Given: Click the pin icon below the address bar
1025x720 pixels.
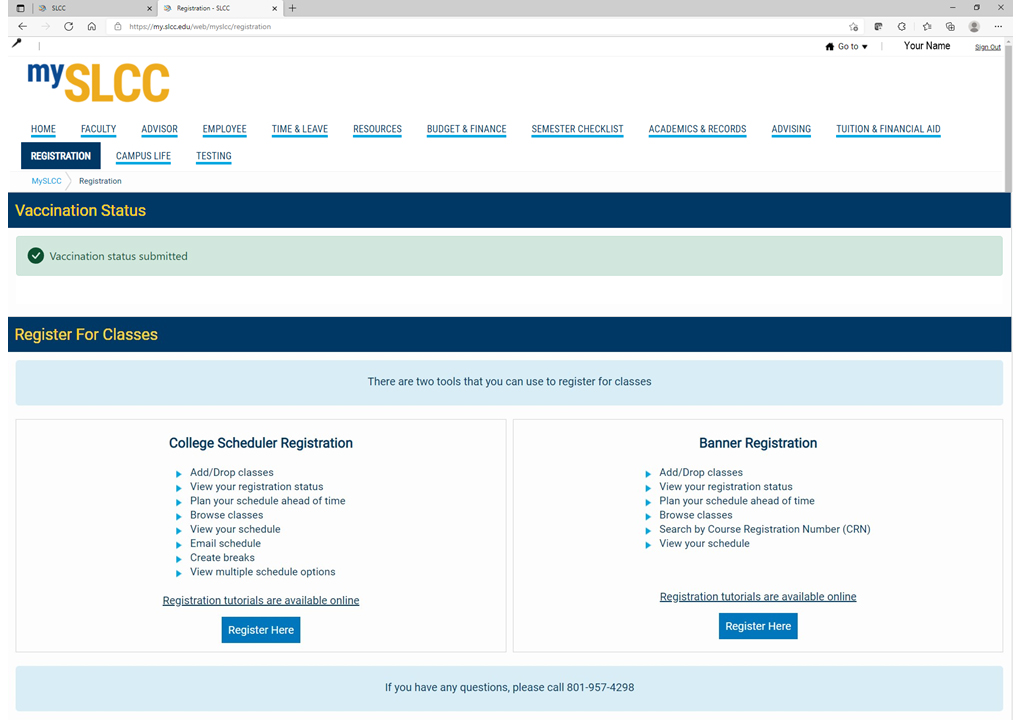Looking at the screenshot, I should point(17,45).
